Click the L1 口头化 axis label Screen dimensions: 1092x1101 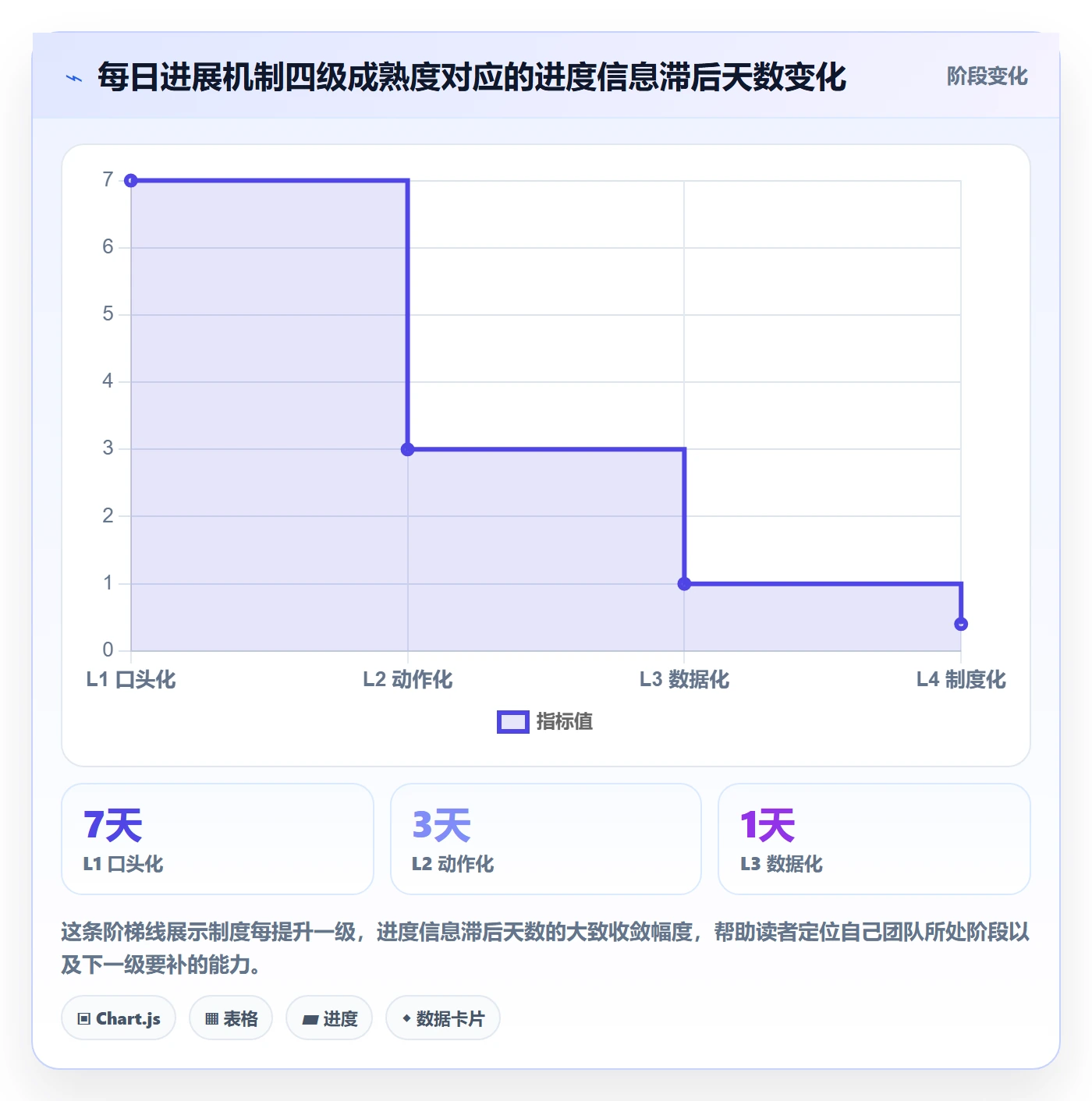[131, 680]
